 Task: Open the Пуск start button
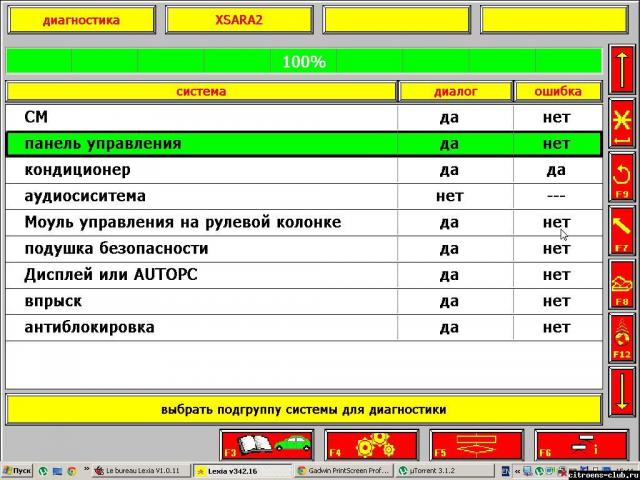click(x=17, y=471)
